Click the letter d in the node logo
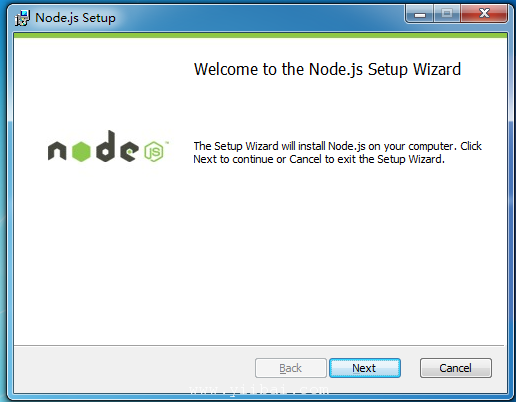The height and width of the screenshot is (402, 516). 106,146
